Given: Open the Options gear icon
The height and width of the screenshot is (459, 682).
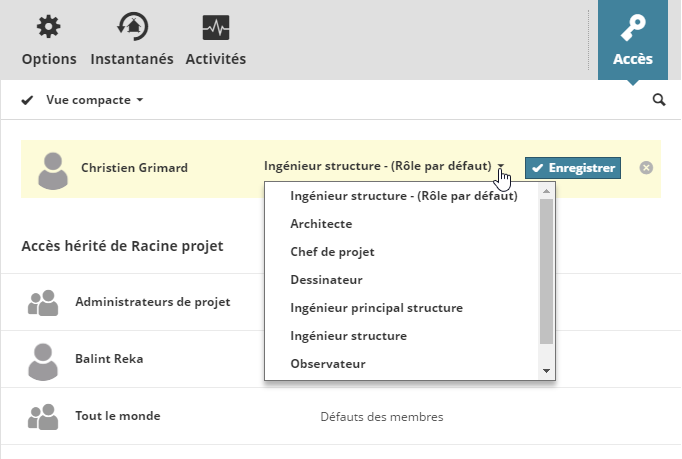Looking at the screenshot, I should pos(48,27).
